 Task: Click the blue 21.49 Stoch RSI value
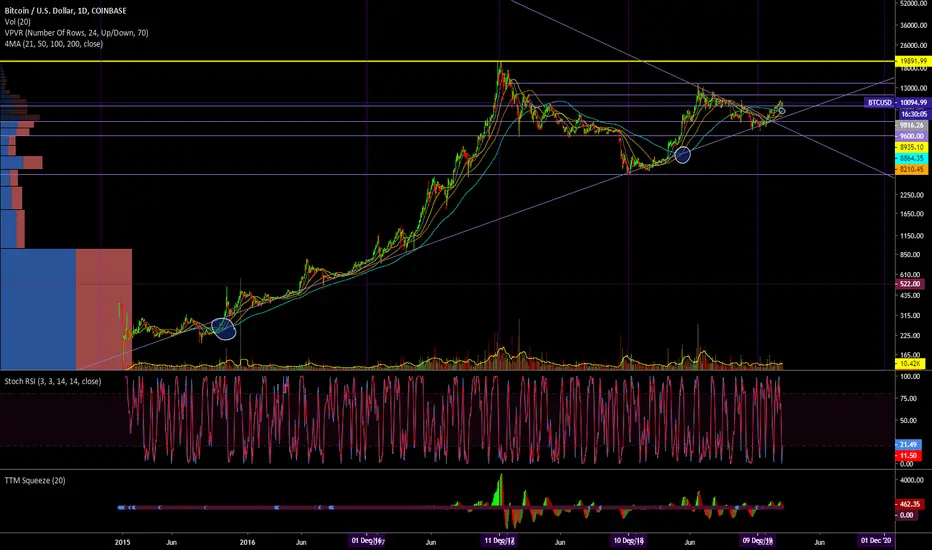pyautogui.click(x=909, y=444)
